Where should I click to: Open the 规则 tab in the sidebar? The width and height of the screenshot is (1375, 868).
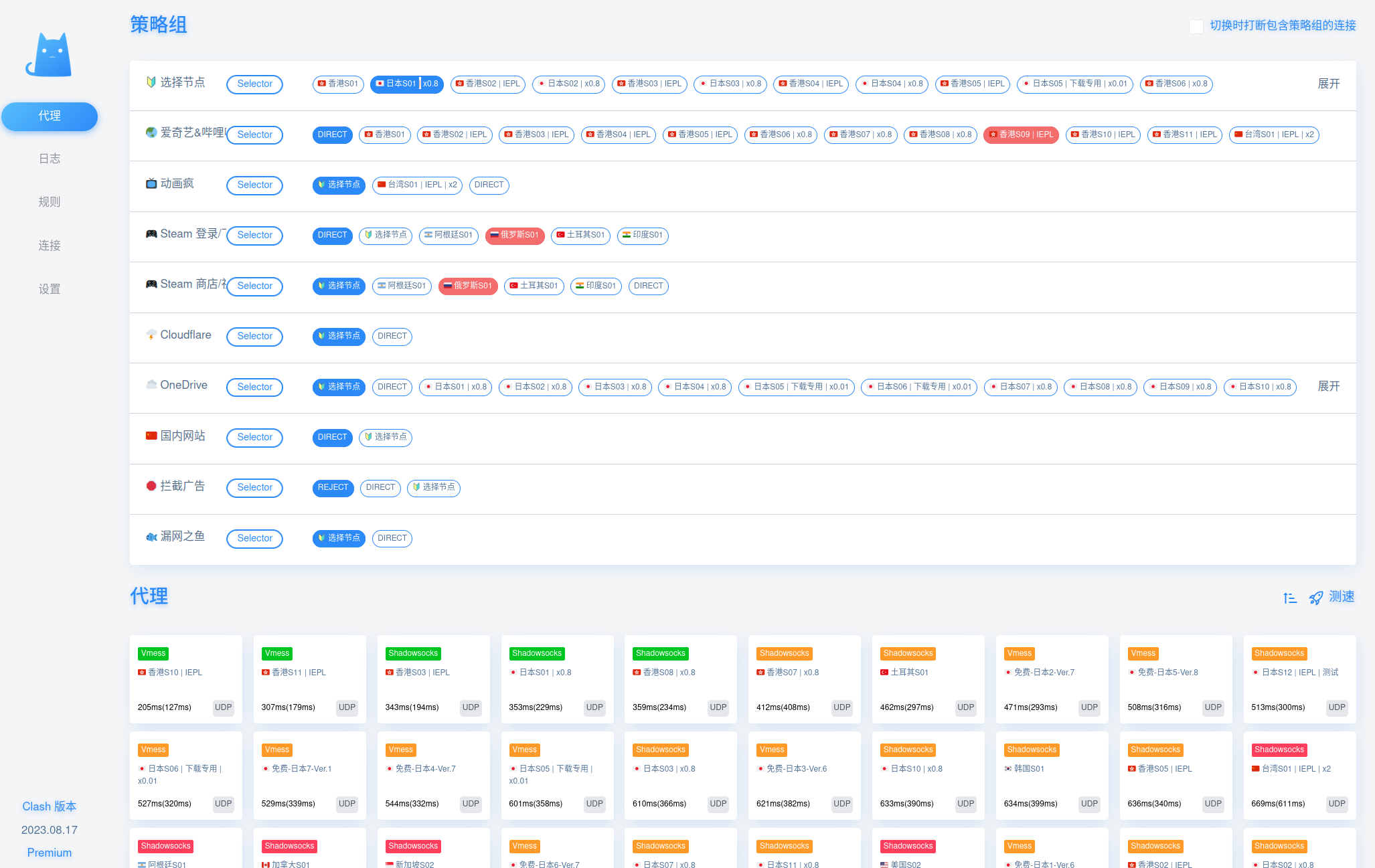(x=50, y=202)
